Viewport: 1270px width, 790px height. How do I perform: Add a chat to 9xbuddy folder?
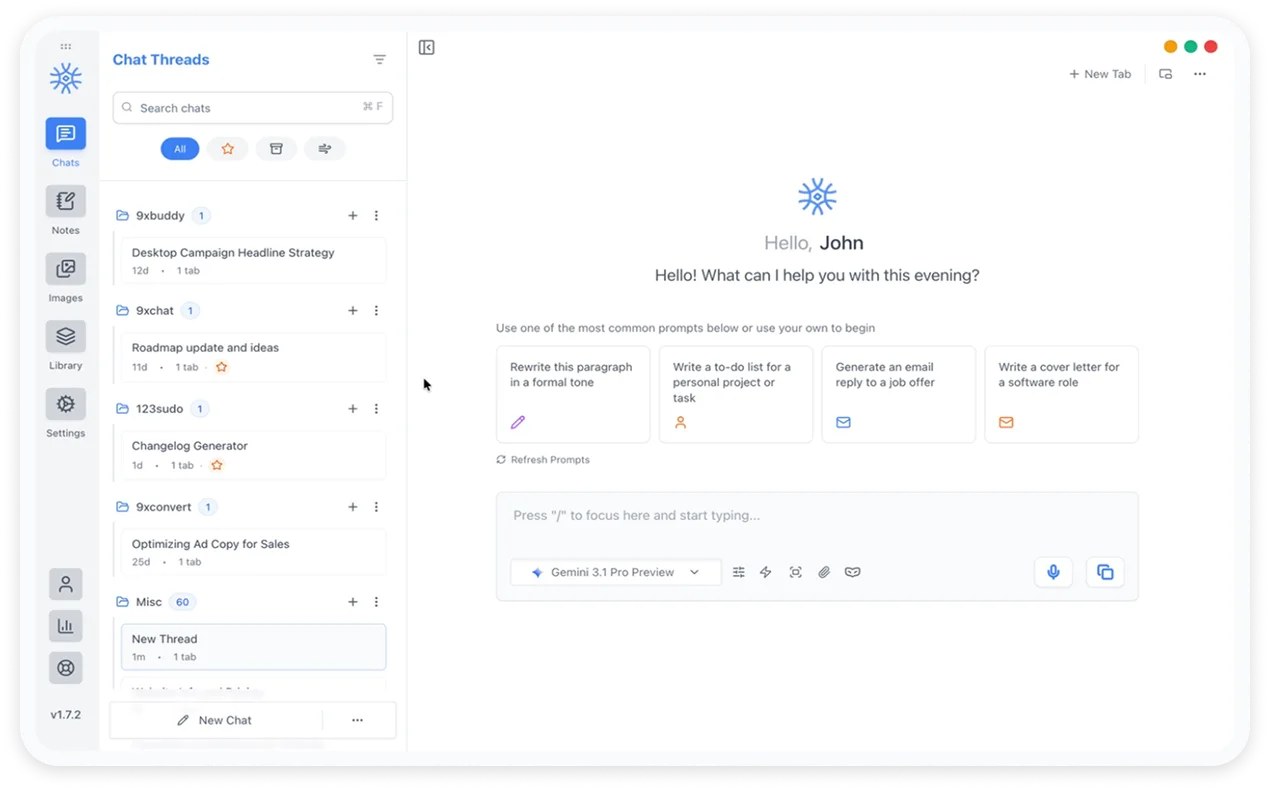click(x=353, y=216)
